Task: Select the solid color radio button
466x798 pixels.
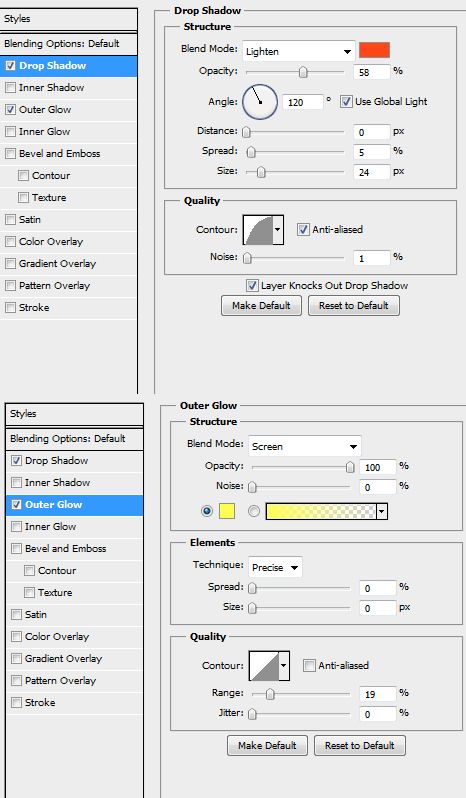Action: [x=207, y=511]
